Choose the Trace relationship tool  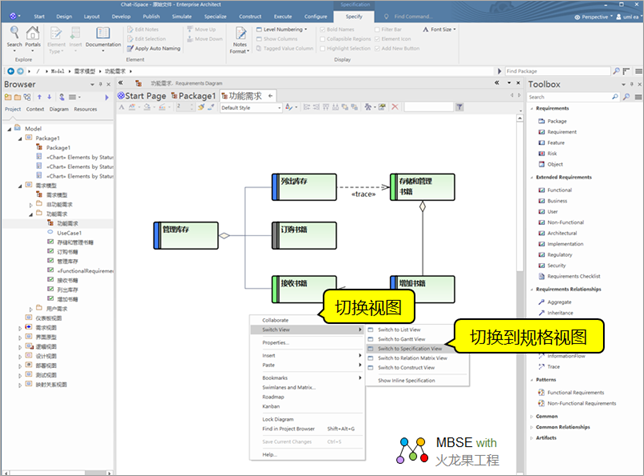tap(555, 366)
